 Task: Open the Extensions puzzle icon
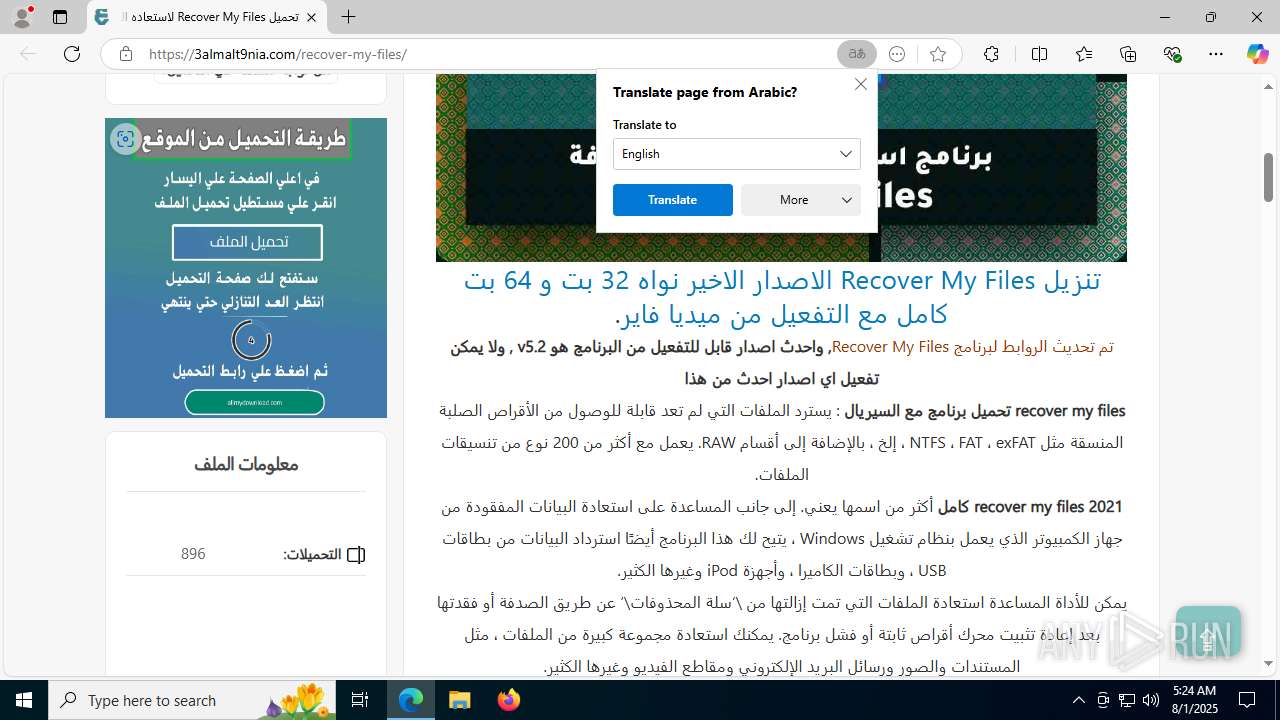coord(991,54)
